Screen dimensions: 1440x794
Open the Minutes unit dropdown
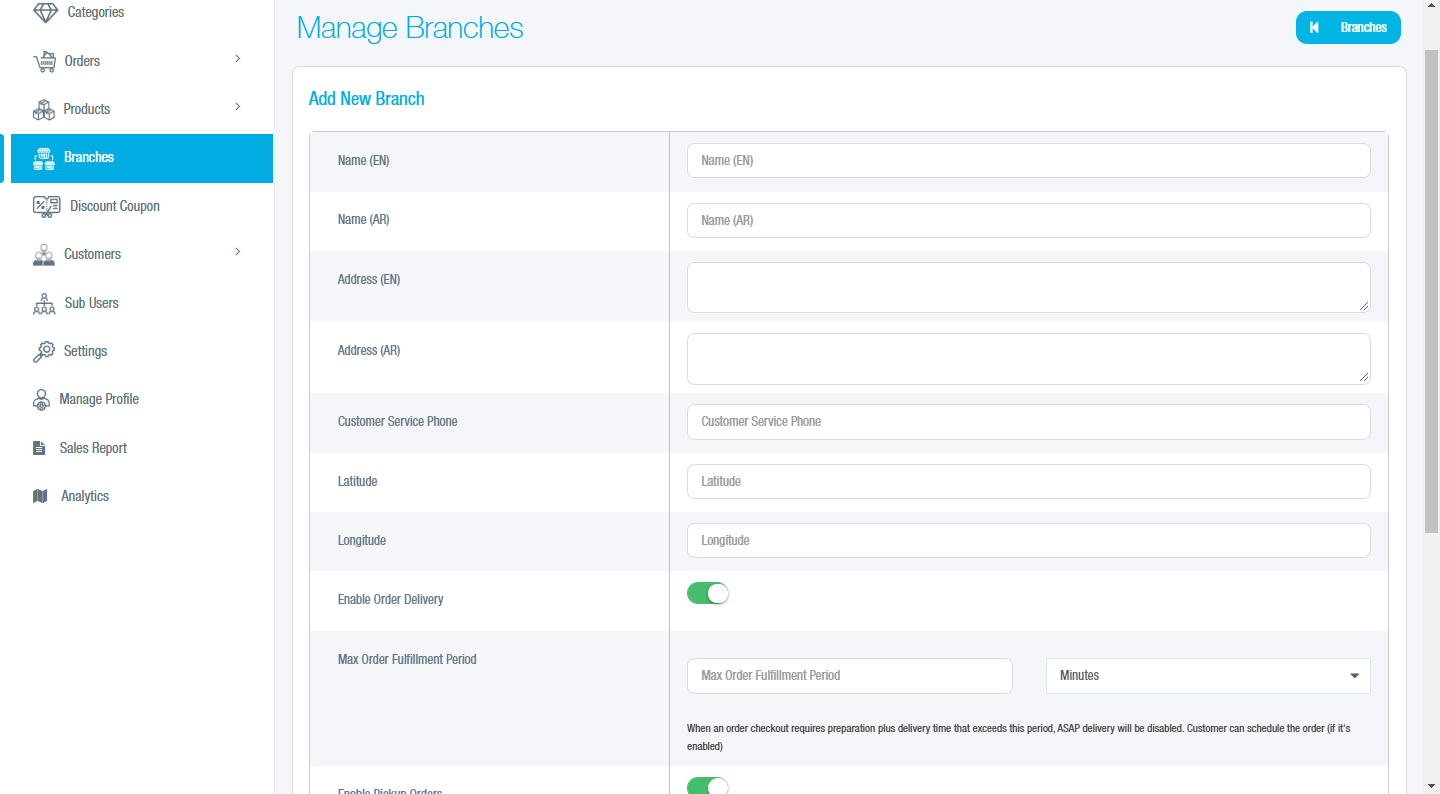1208,676
